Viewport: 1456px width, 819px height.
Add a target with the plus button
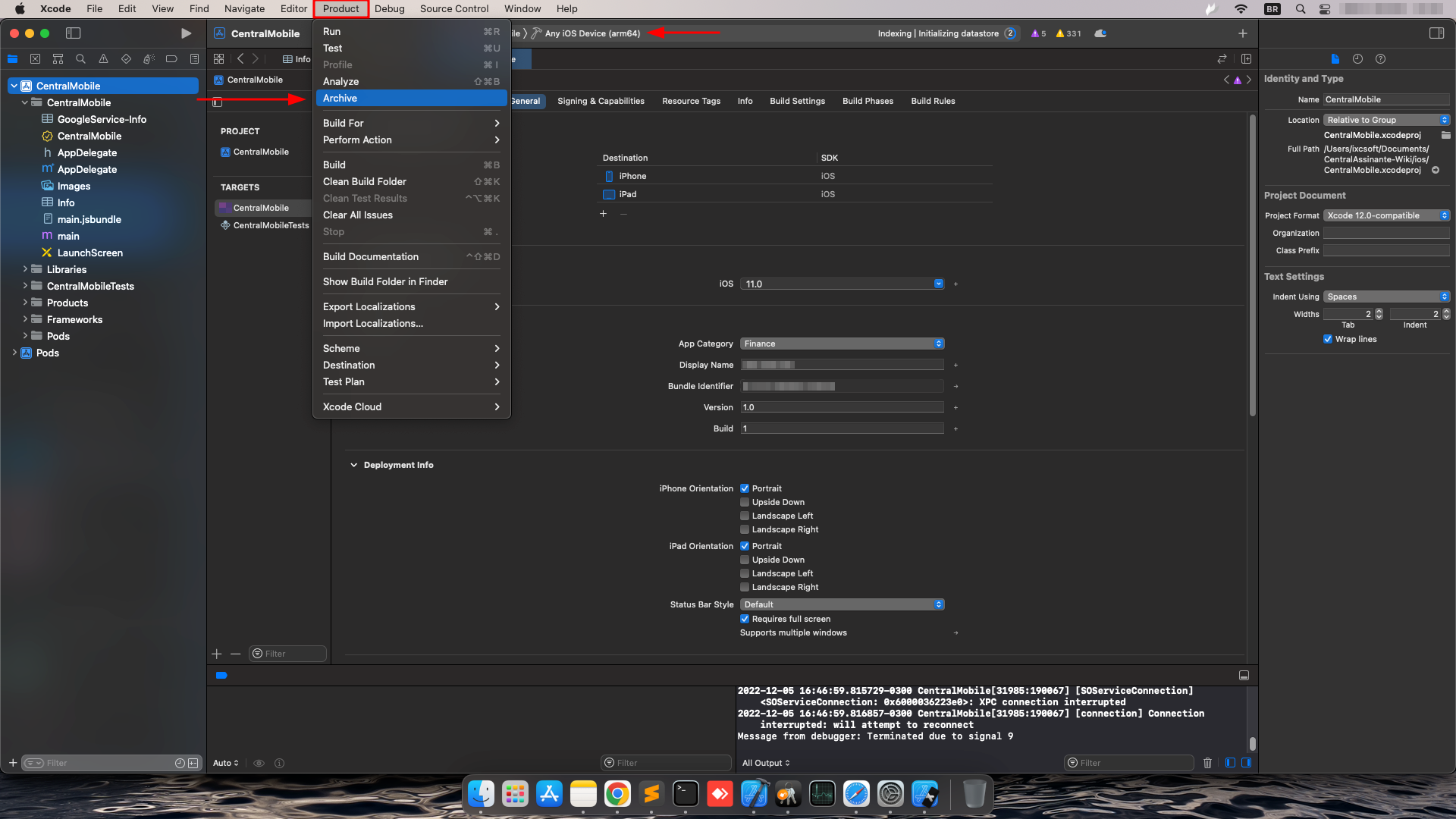[217, 654]
